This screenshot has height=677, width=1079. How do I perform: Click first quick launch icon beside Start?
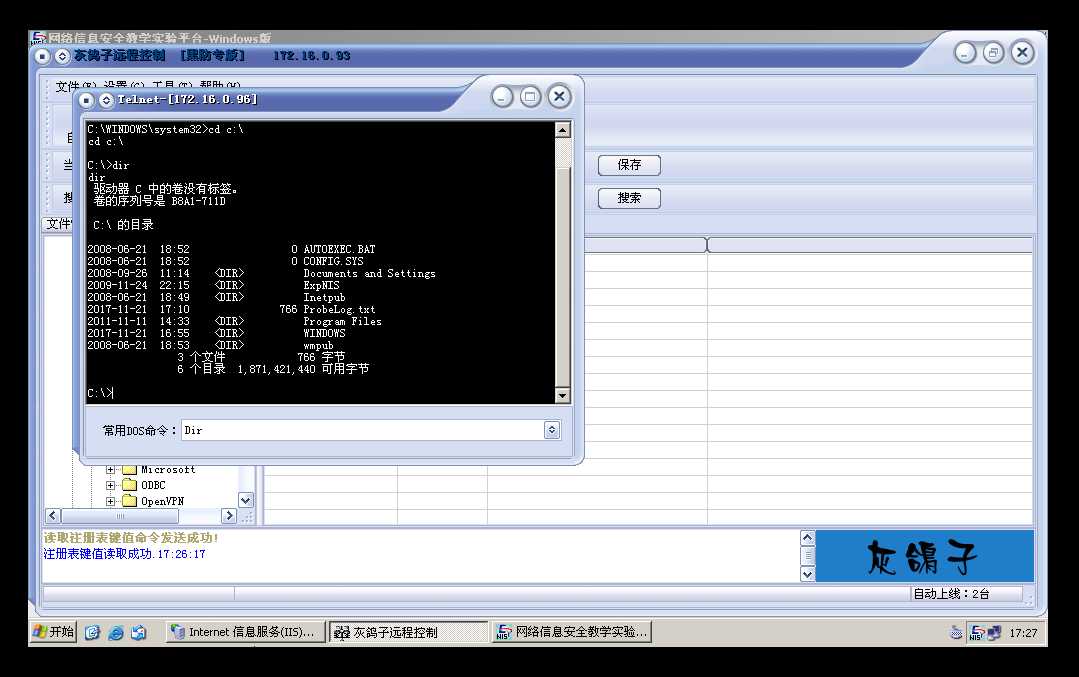92,632
